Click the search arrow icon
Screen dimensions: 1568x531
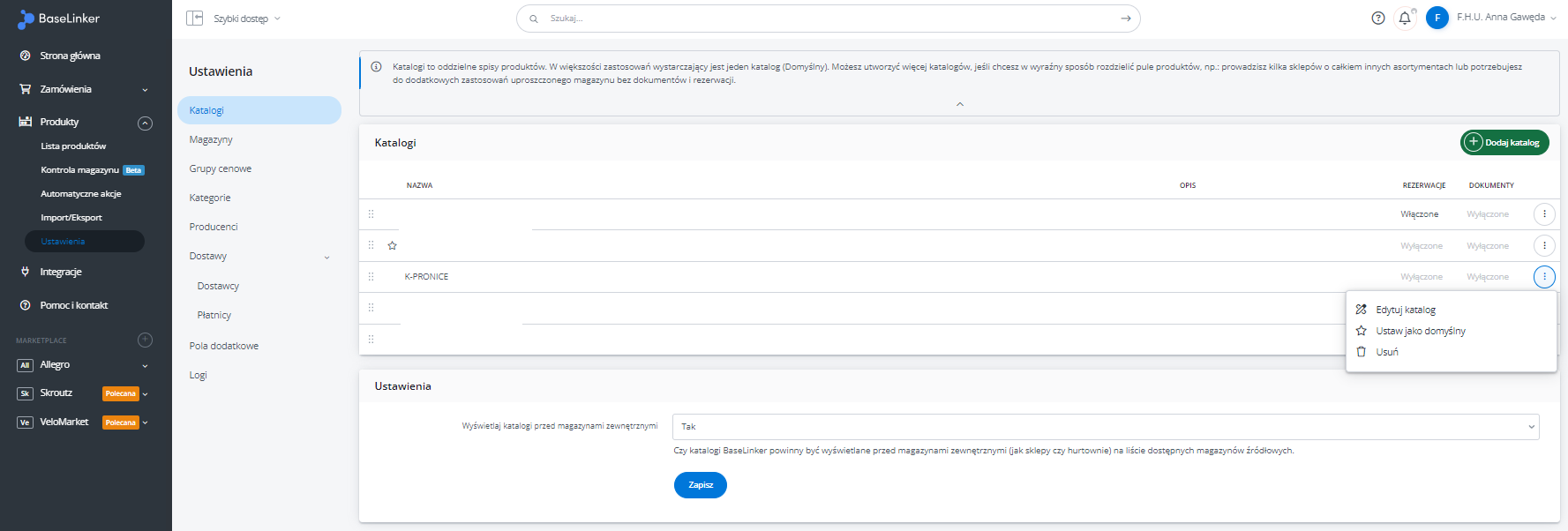click(1126, 19)
